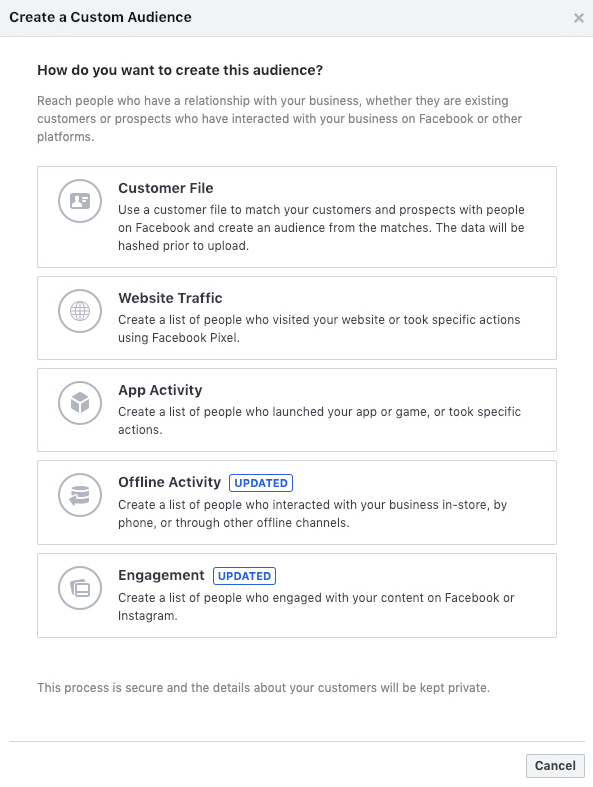Pick the App Activity heading
Screen dimensions: 593x787
click(x=160, y=390)
